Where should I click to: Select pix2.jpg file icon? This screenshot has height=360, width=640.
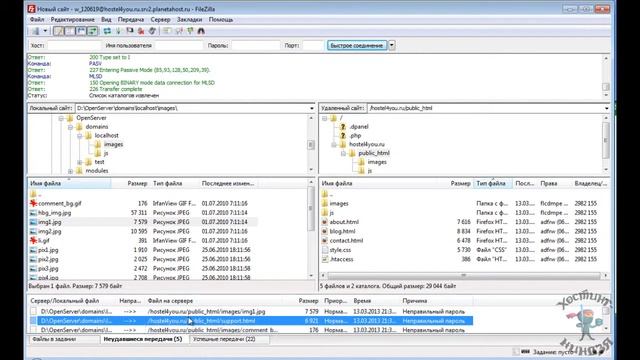(x=33, y=259)
